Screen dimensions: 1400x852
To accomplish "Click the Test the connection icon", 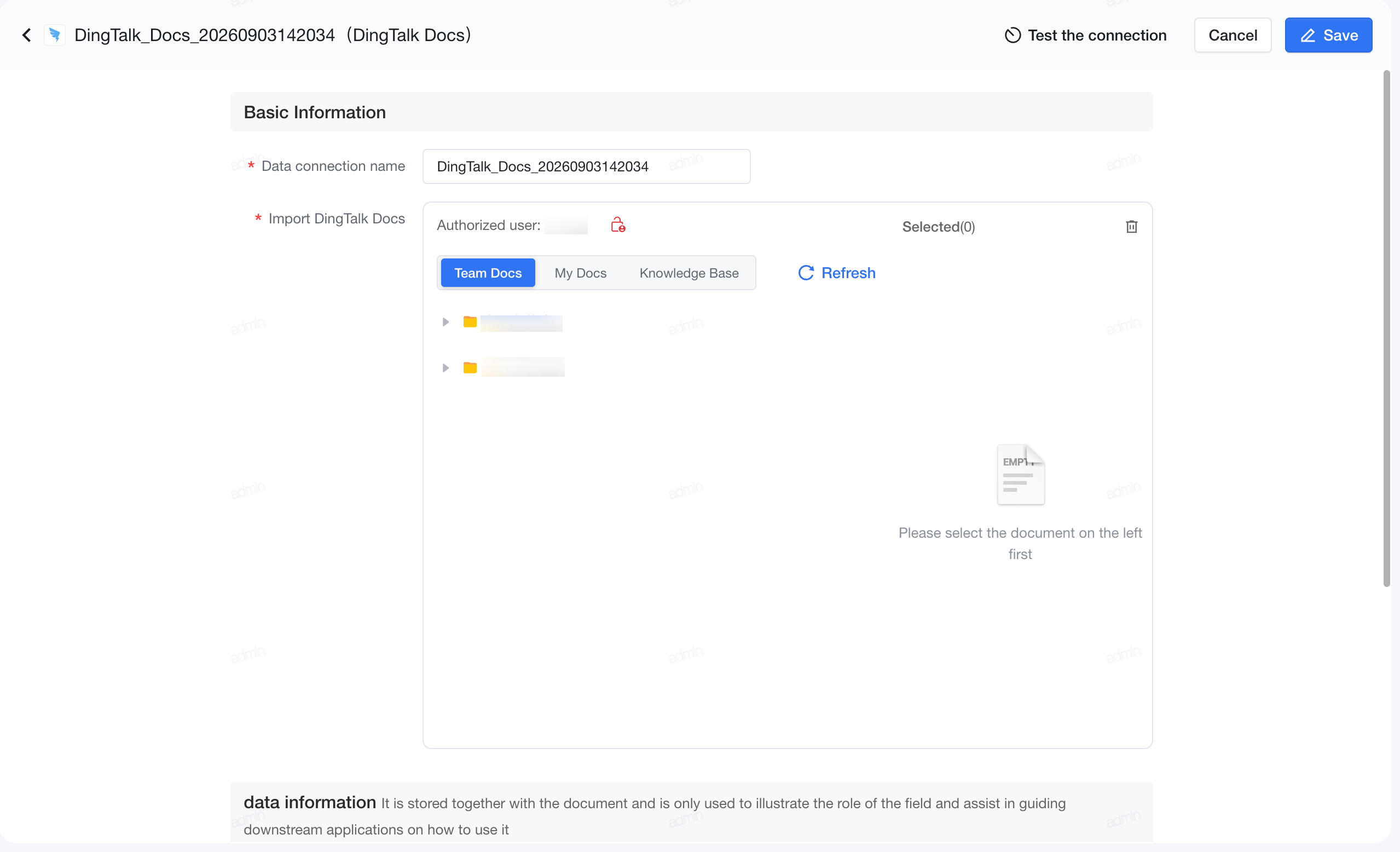I will point(1013,35).
